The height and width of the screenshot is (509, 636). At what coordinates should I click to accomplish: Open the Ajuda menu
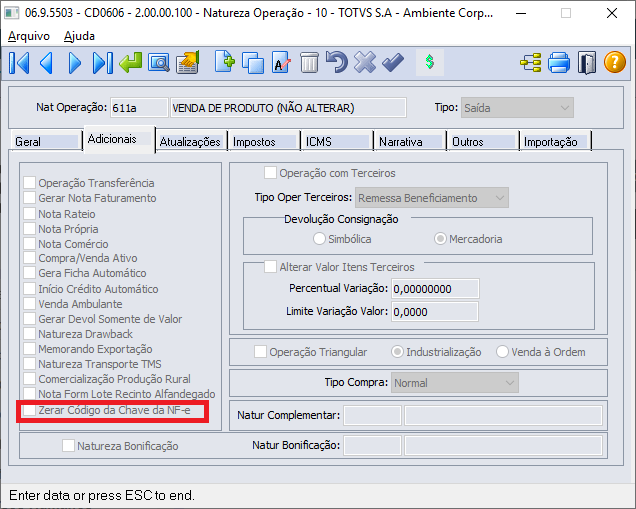coord(79,36)
